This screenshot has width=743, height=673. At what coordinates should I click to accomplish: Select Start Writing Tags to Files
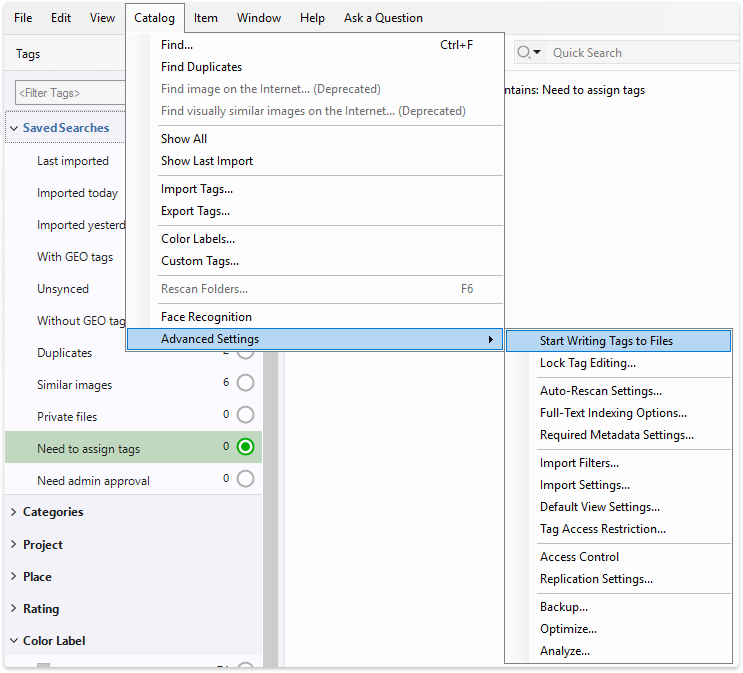click(606, 341)
